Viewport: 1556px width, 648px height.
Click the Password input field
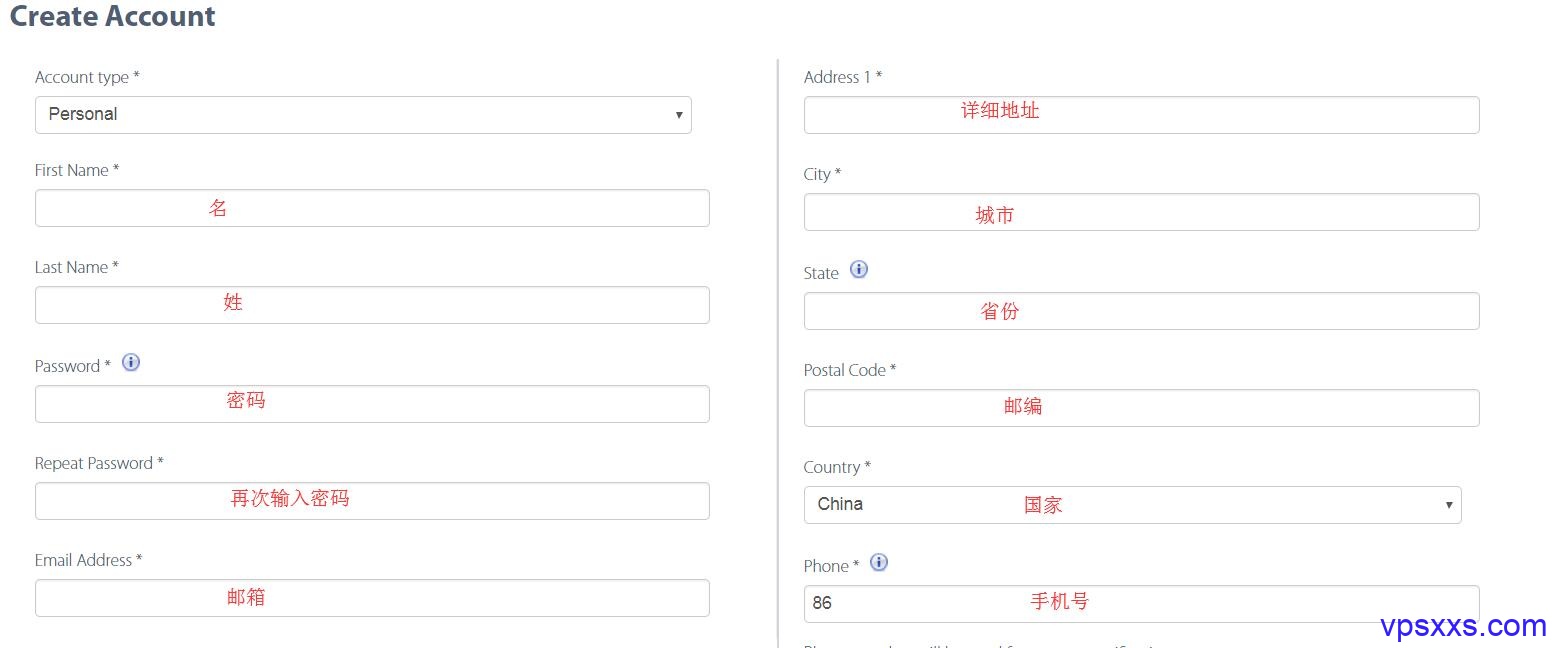pyautogui.click(x=372, y=404)
